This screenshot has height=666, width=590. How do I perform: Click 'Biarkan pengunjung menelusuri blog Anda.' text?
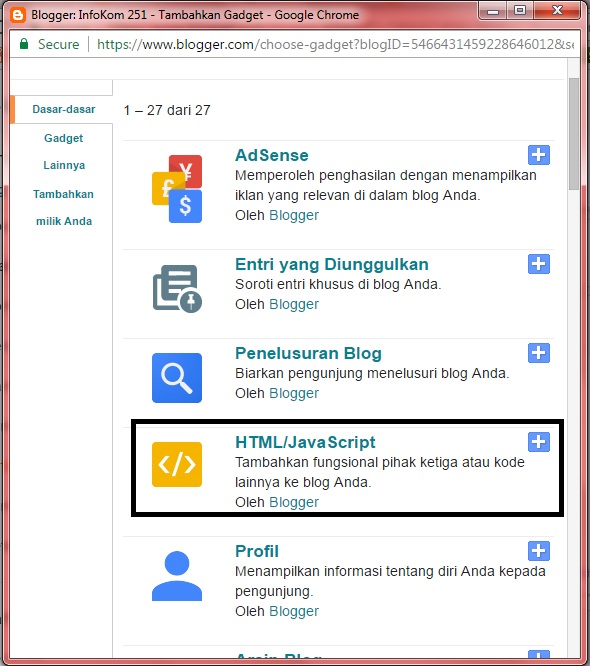click(372, 373)
